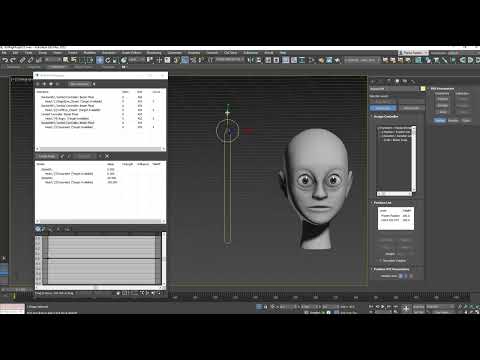The height and width of the screenshot is (360, 480).
Task: Click the Align tool icon
Action: click(x=259, y=60)
